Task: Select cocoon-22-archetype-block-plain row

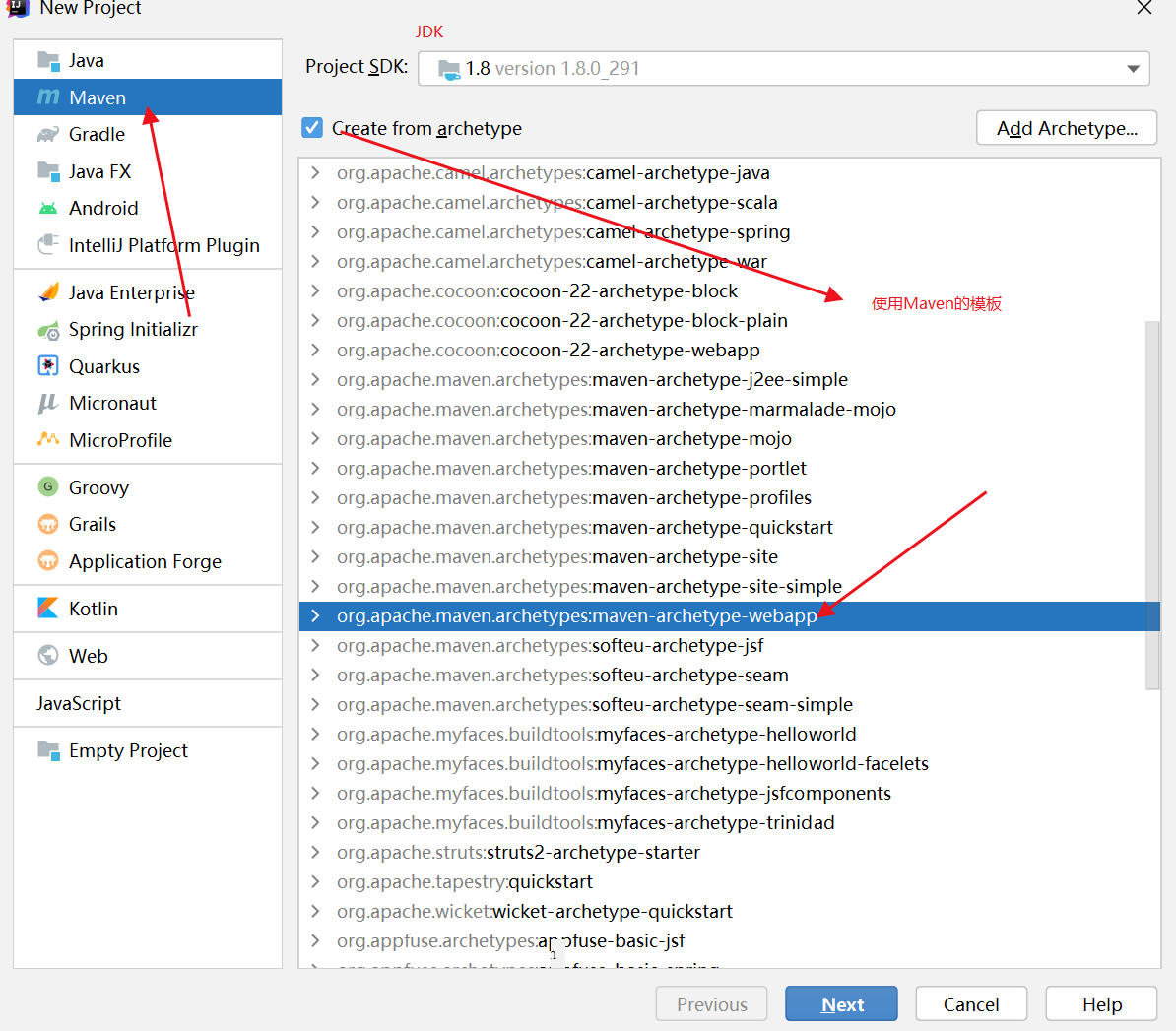Action: click(x=730, y=321)
